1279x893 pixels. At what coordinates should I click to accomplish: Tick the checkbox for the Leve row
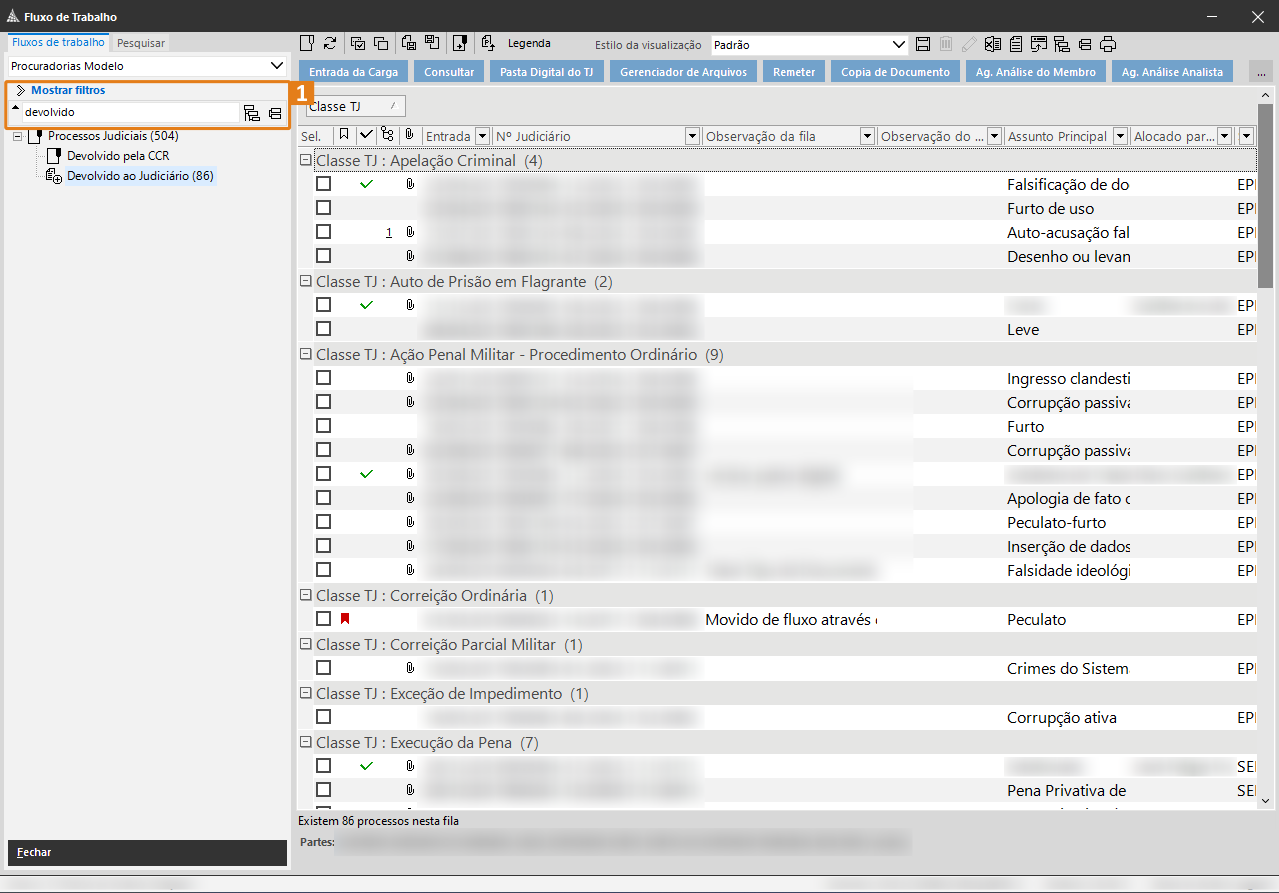point(323,329)
